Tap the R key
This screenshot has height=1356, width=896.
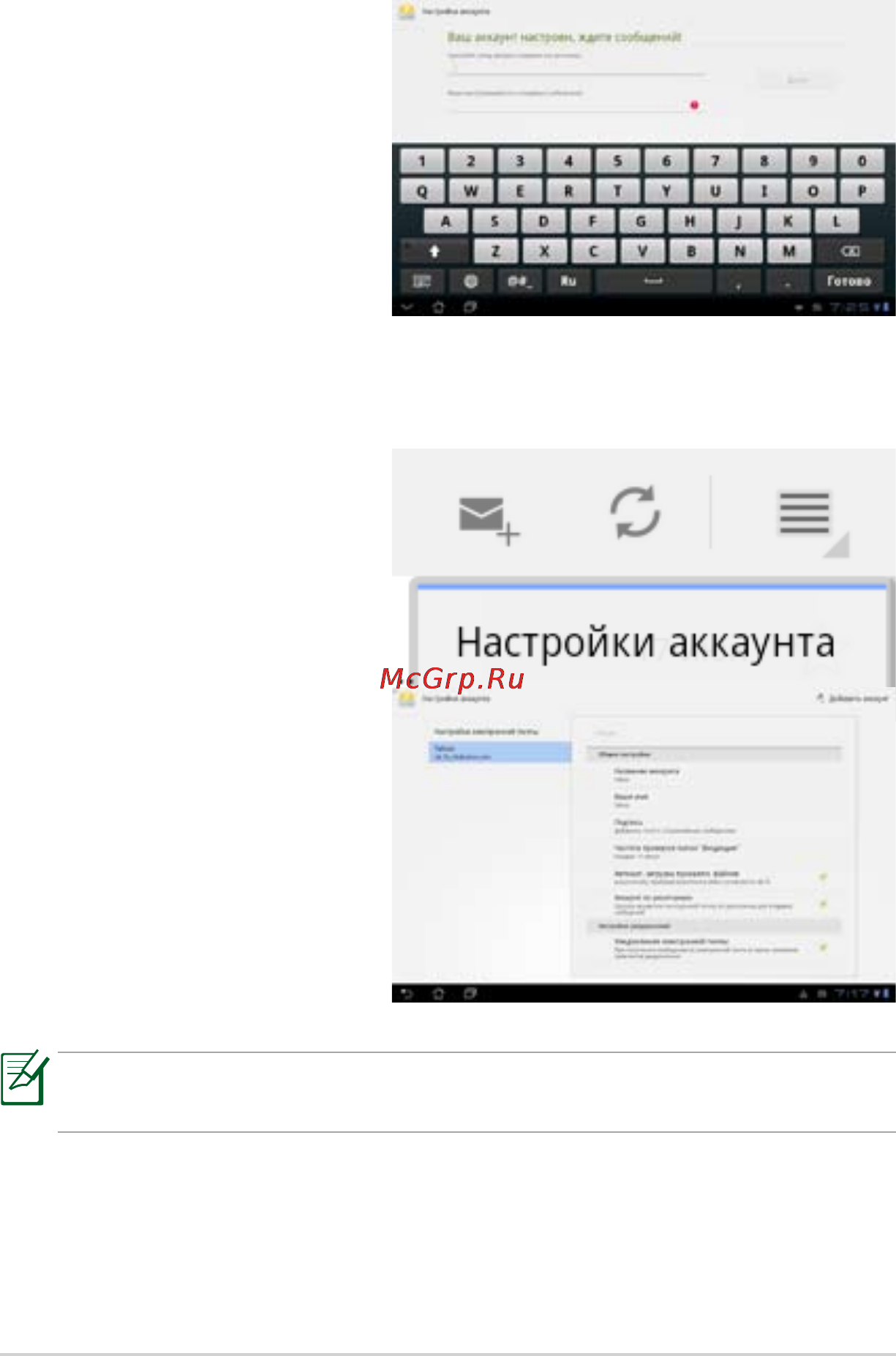(x=568, y=191)
